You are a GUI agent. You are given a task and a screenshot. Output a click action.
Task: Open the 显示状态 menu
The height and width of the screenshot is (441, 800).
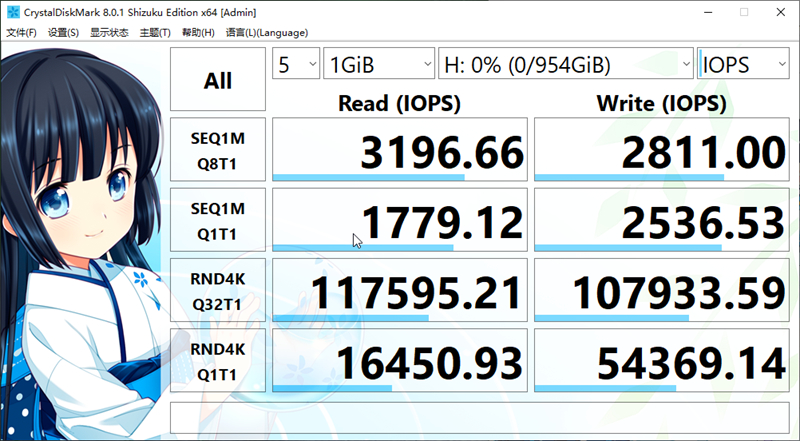(109, 33)
